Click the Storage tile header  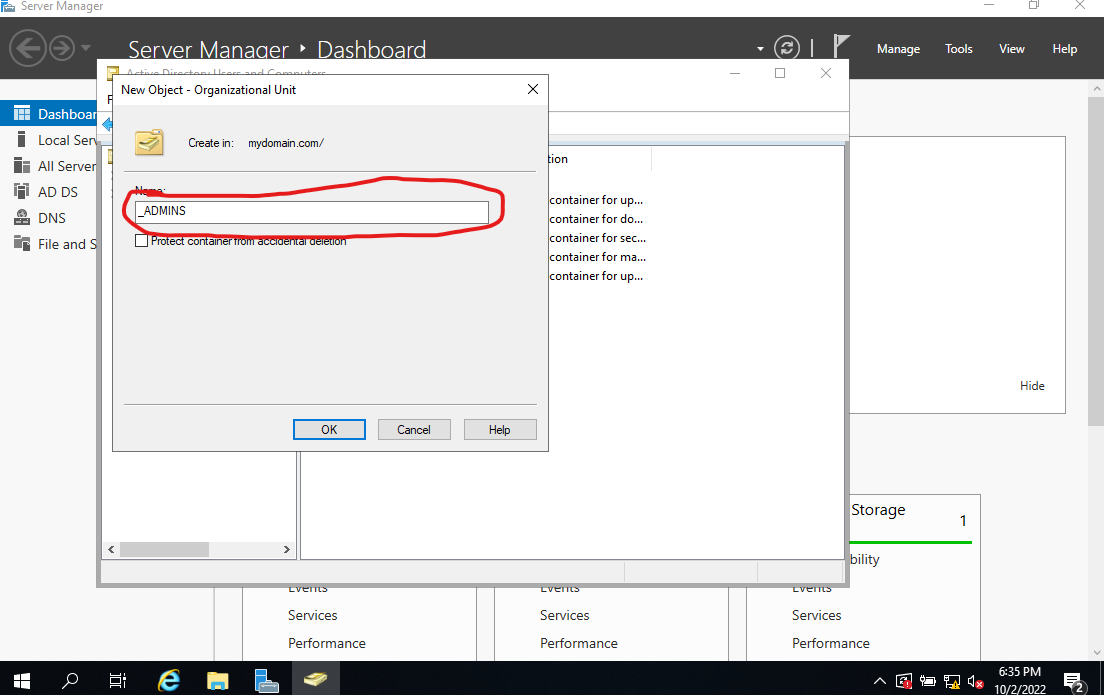pos(878,510)
